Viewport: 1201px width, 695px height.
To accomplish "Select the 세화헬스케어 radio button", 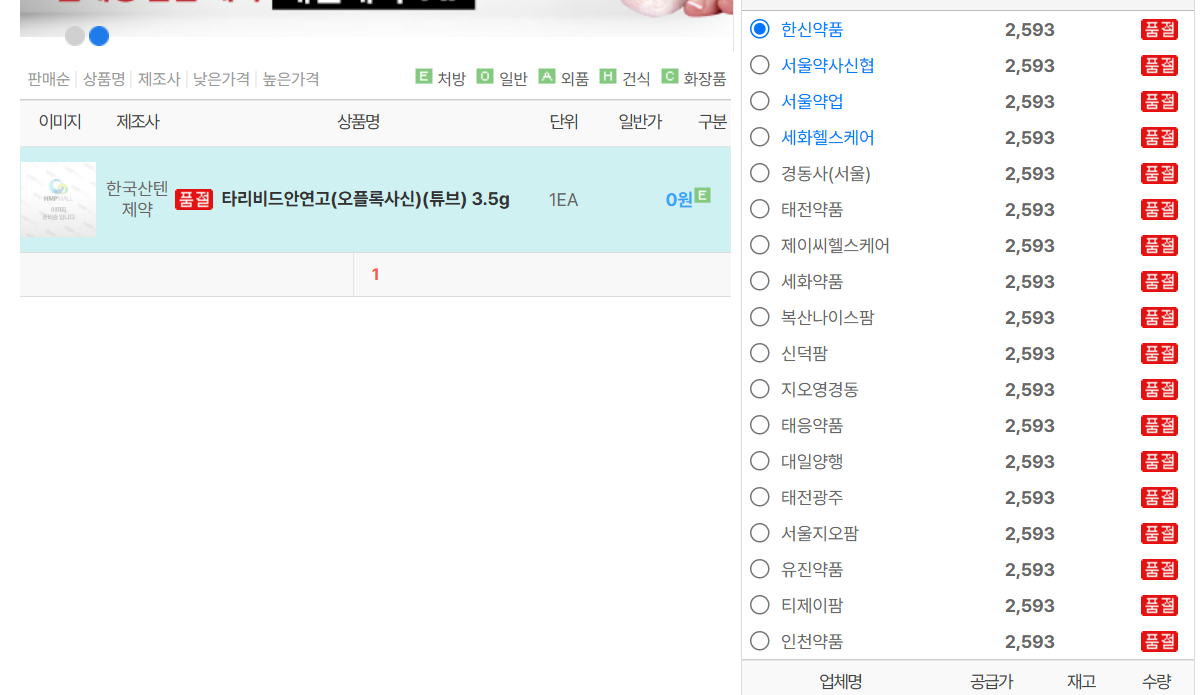I will point(760,137).
